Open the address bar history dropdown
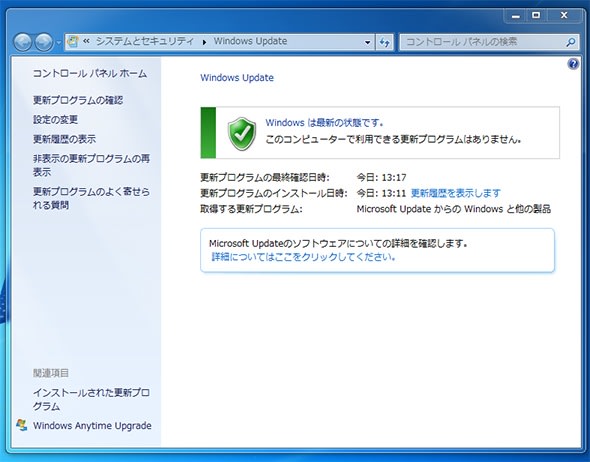 [x=368, y=42]
